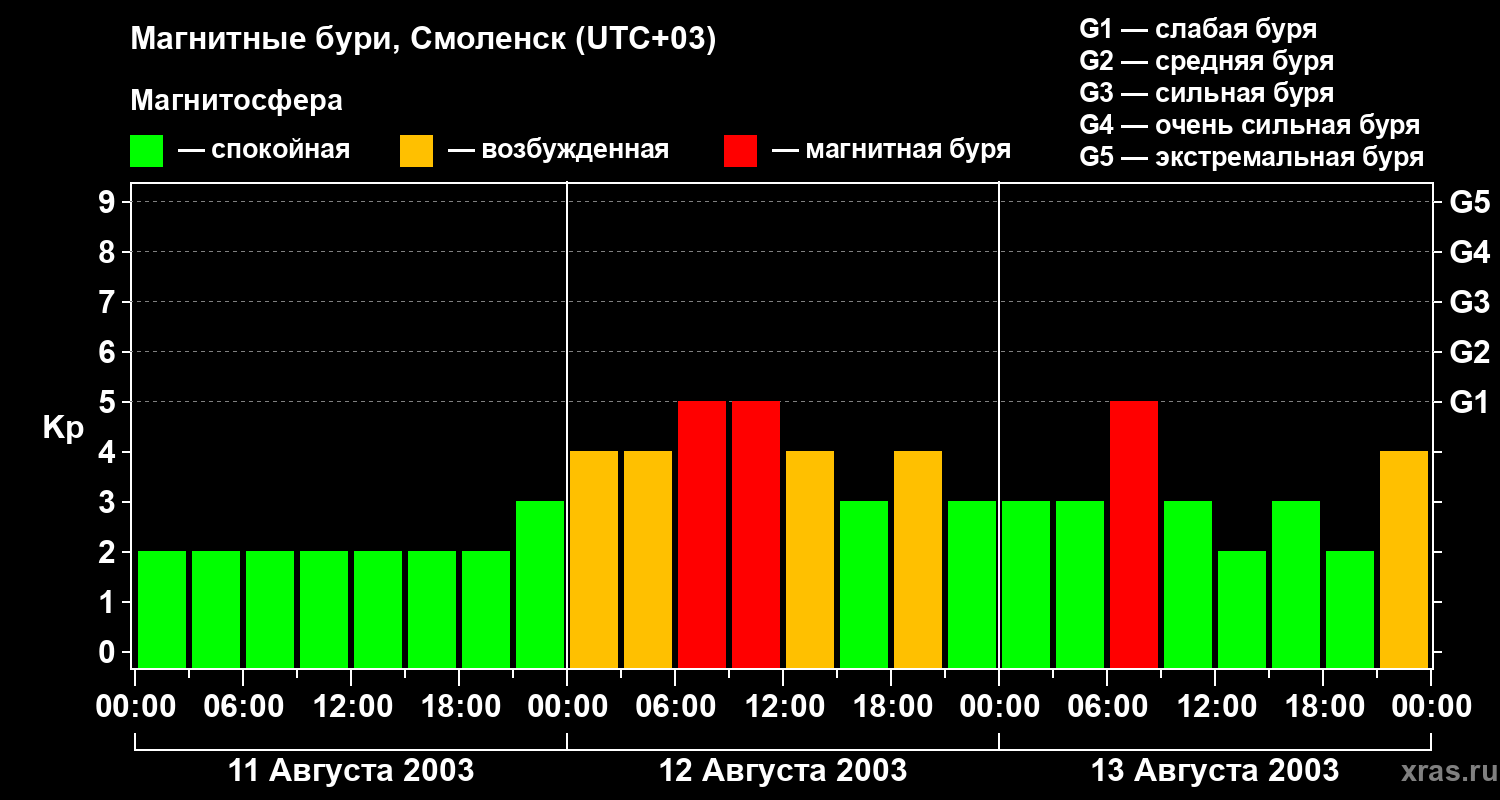This screenshot has width=1500, height=800.
Task: Click the '13 Августа 2003' date label
Action: [x=1215, y=770]
